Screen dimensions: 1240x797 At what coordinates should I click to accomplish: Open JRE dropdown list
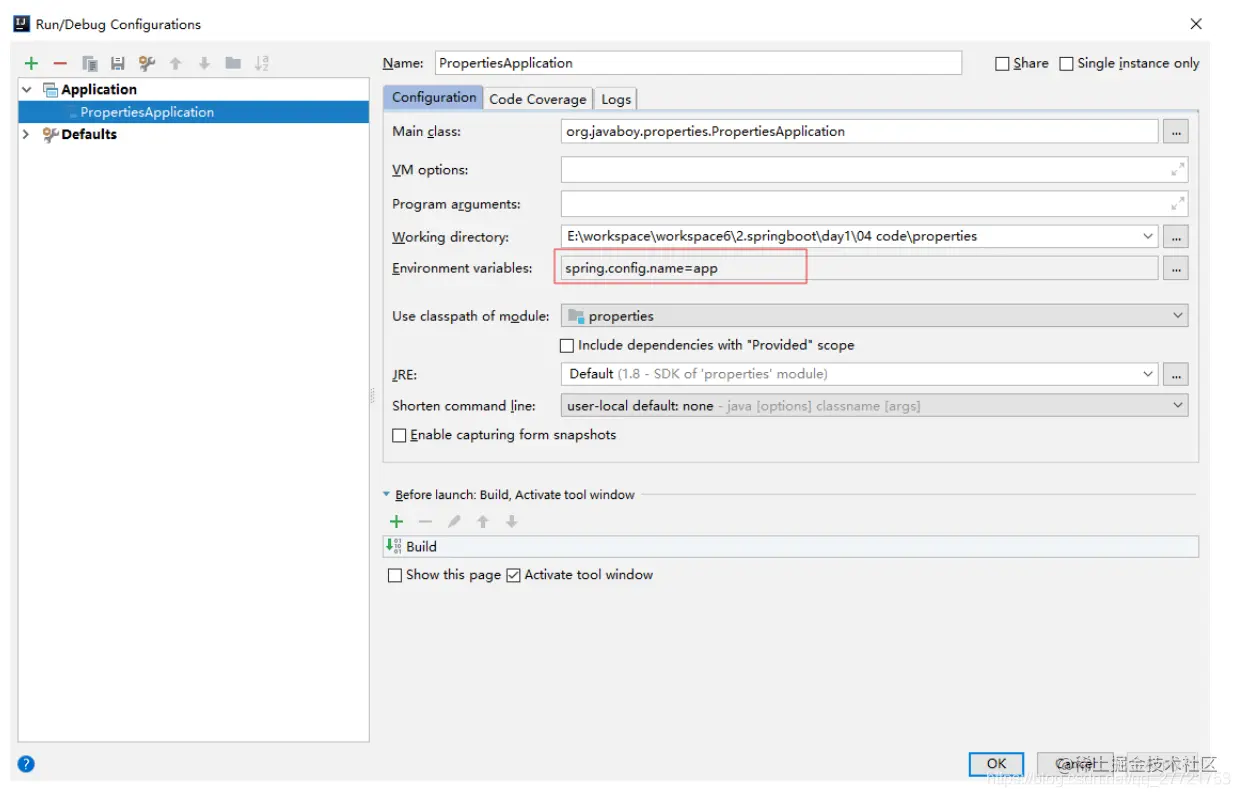1147,374
